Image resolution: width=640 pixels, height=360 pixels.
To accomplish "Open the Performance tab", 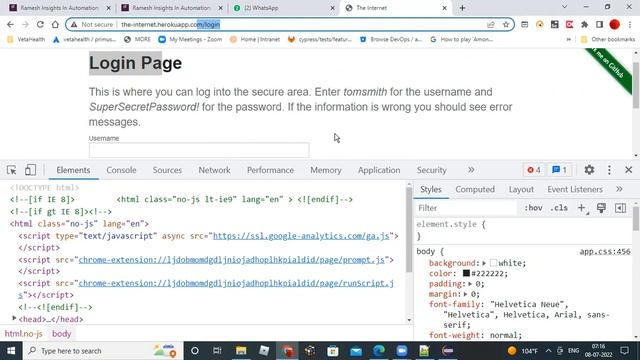I will pyautogui.click(x=270, y=170).
